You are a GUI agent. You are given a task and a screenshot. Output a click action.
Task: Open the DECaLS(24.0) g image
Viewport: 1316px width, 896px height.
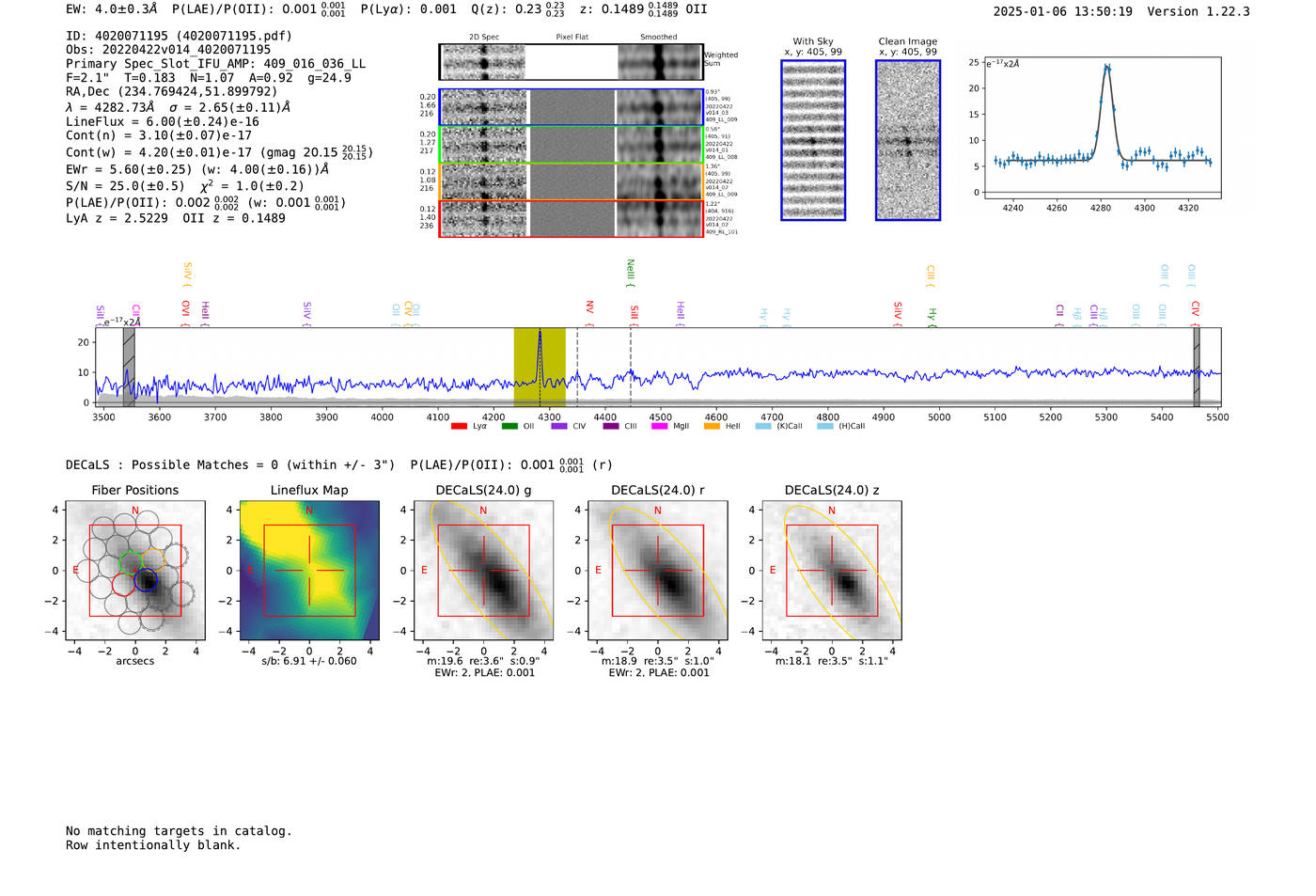tap(483, 570)
